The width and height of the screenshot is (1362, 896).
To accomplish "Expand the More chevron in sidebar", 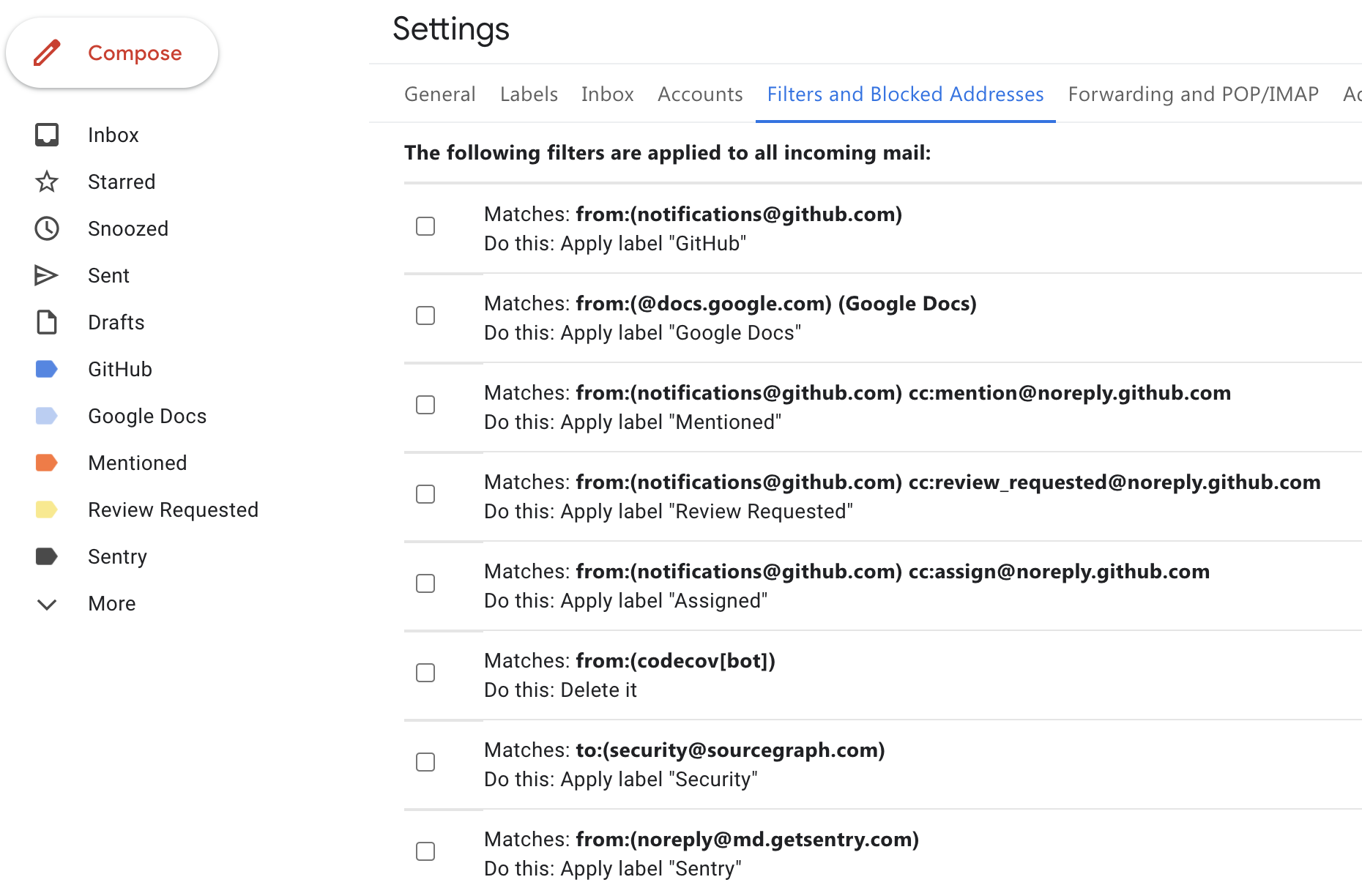I will tap(47, 604).
